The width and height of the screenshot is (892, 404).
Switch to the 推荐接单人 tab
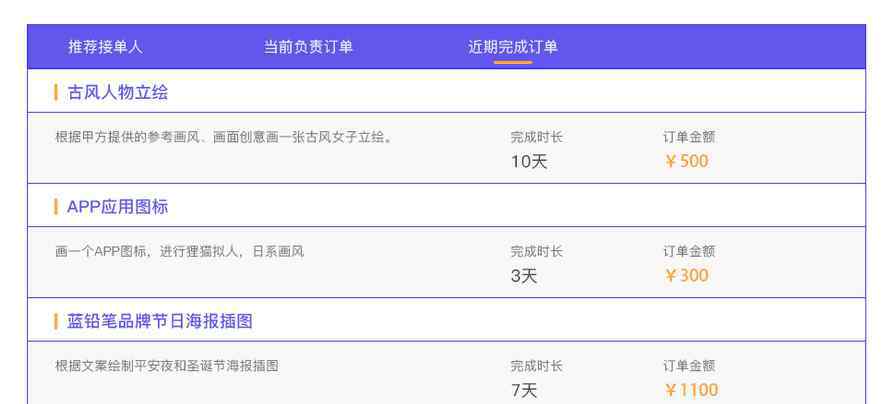pyautogui.click(x=105, y=47)
